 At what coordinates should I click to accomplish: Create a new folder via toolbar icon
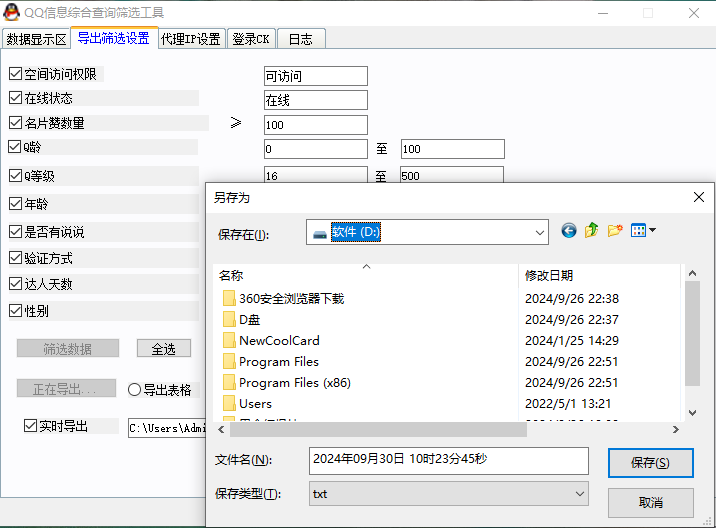pos(615,231)
